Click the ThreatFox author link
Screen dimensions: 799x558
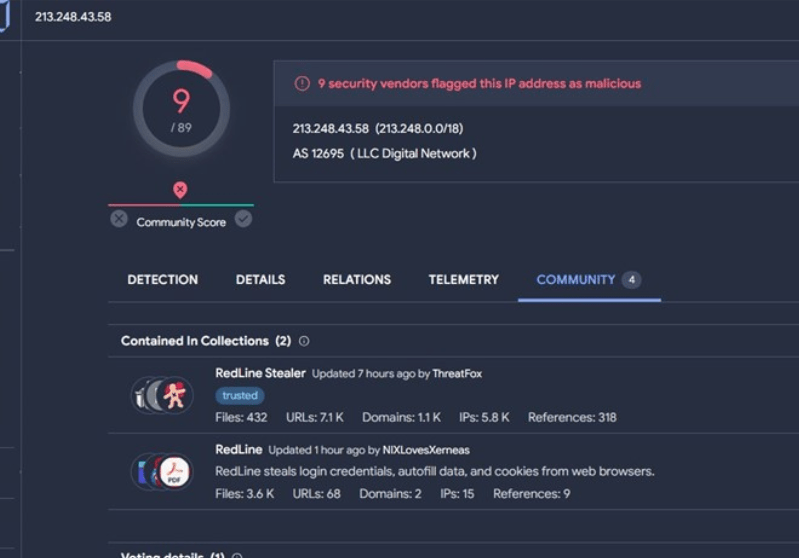(457, 374)
